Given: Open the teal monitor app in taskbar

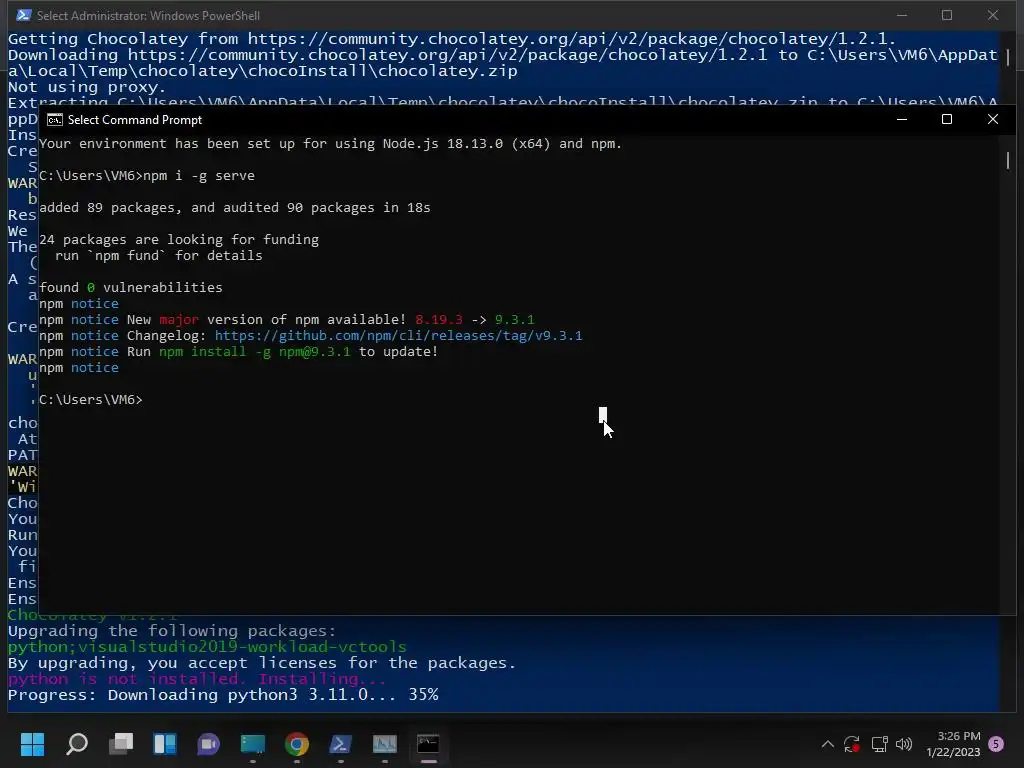Looking at the screenshot, I should tap(253, 744).
